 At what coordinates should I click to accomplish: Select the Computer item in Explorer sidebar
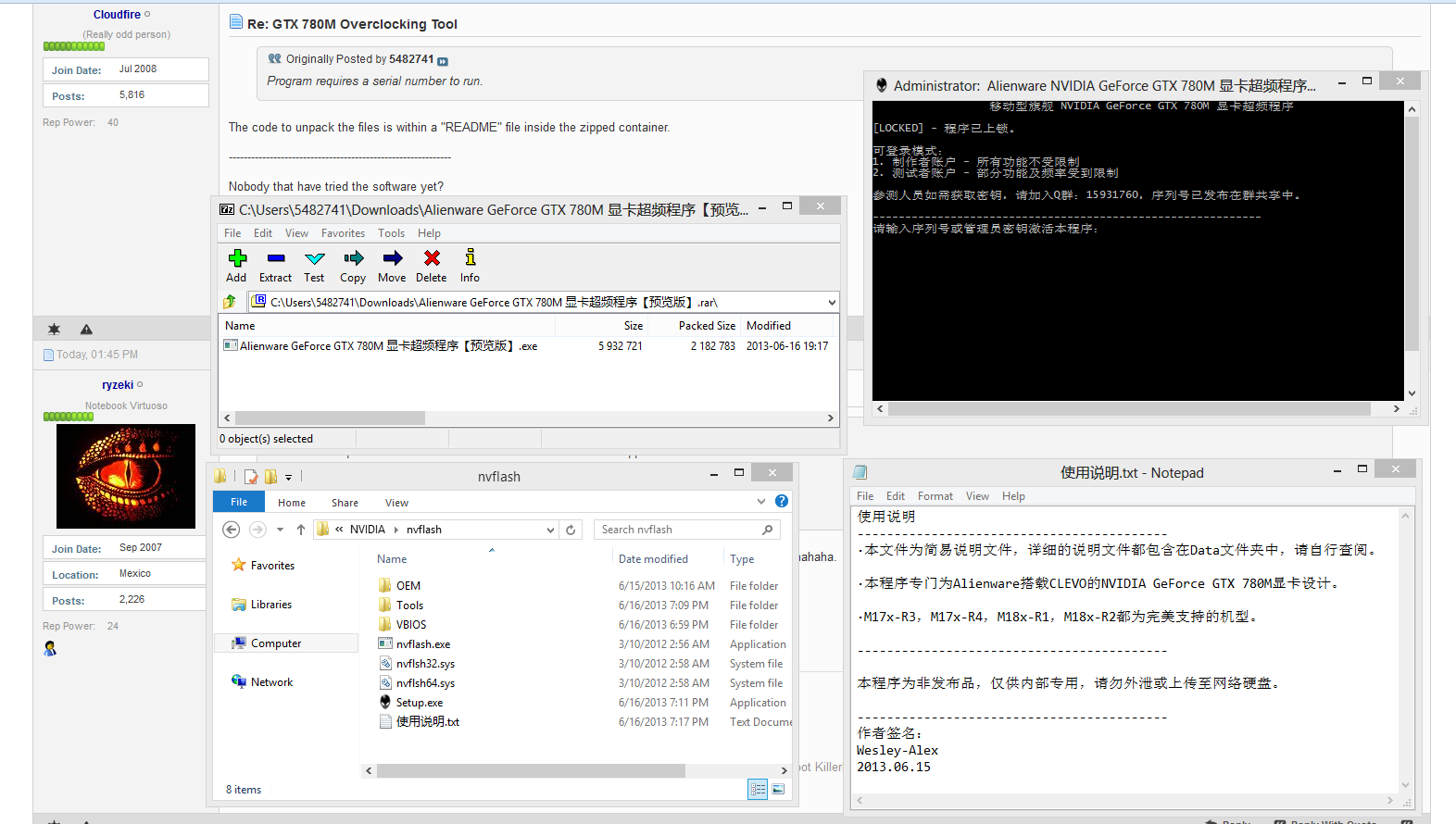(x=286, y=643)
